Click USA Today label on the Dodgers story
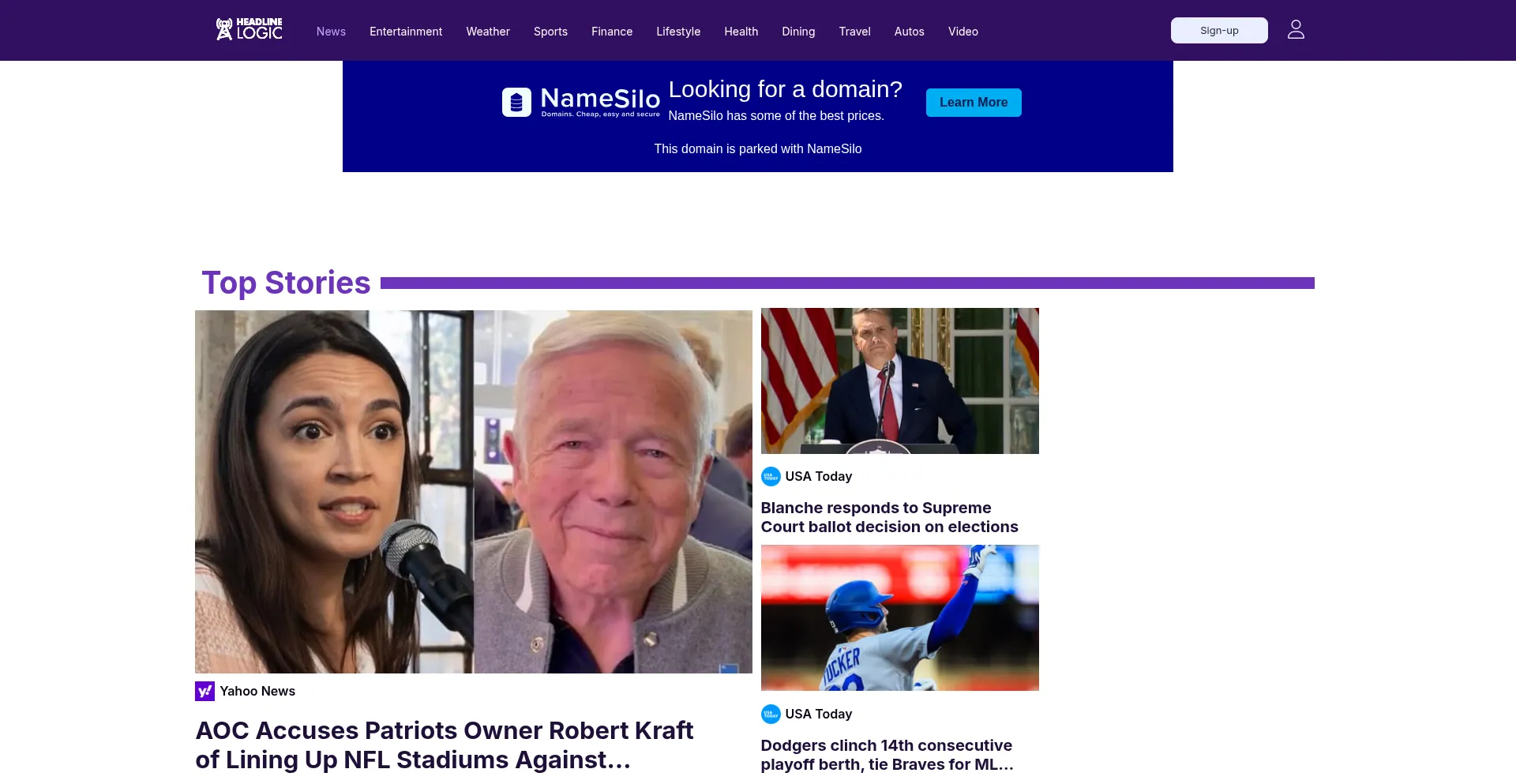Viewport: 1516px width, 784px height. click(x=819, y=714)
